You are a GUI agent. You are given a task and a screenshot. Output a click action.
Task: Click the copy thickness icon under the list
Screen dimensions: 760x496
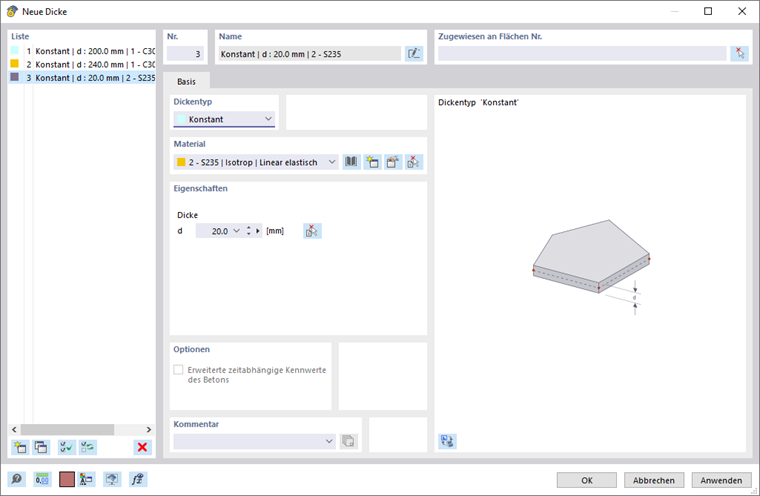[41, 447]
